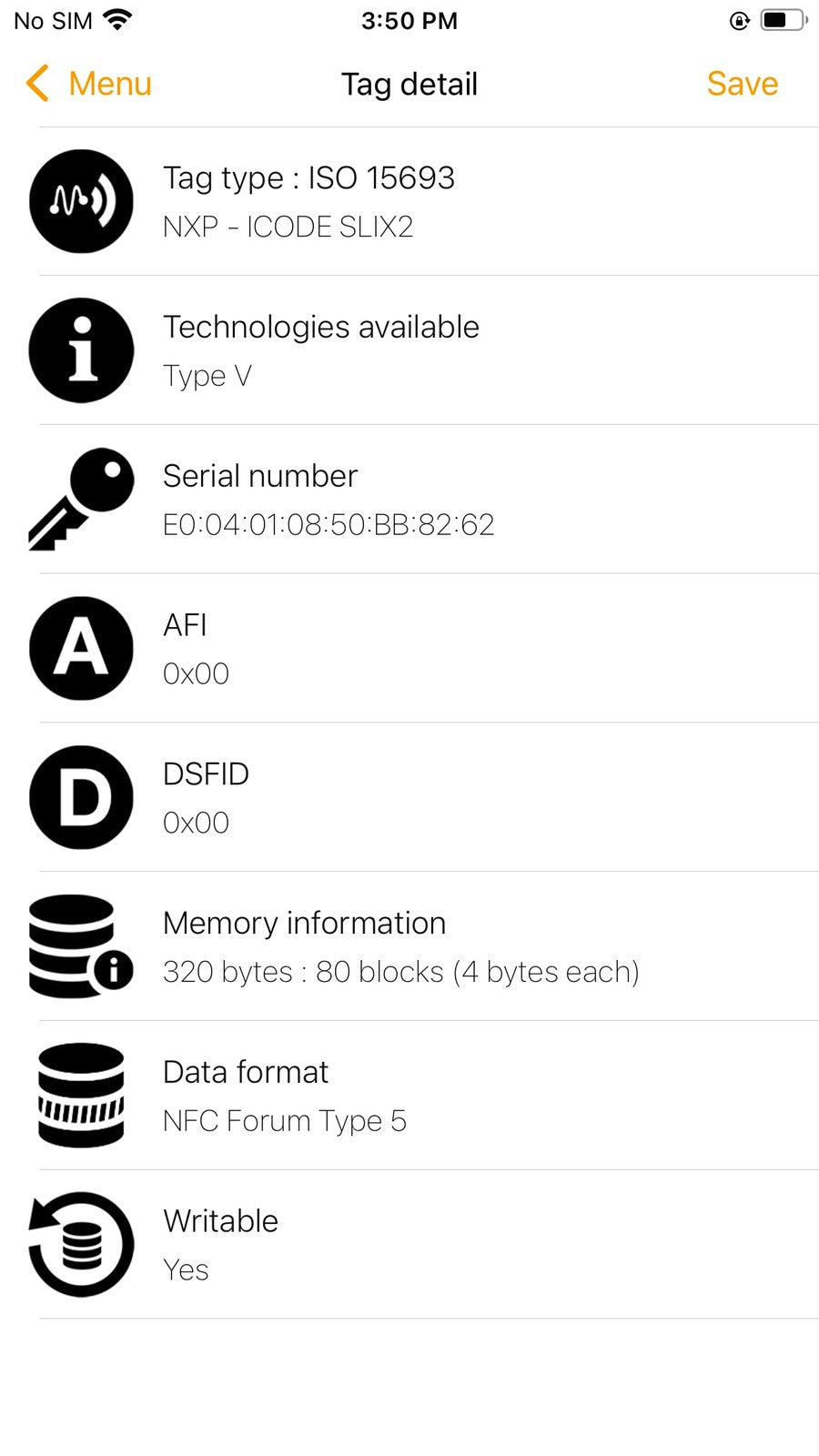Select the Tag type ISO 15693 row
The width and height of the screenshot is (819, 1456).
[x=308, y=178]
